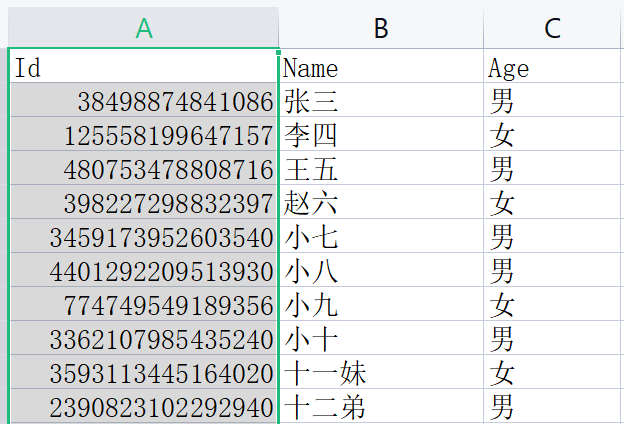
Task: Select the Id cell 4401292209513930
Action: click(x=144, y=271)
